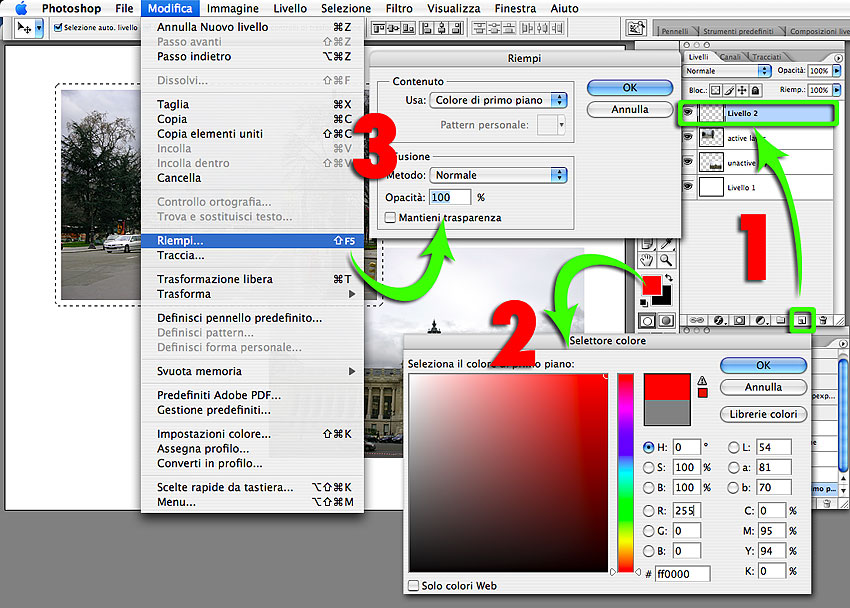Enable Mantieni trasparenza checkbox
The width and height of the screenshot is (850, 608).
390,217
